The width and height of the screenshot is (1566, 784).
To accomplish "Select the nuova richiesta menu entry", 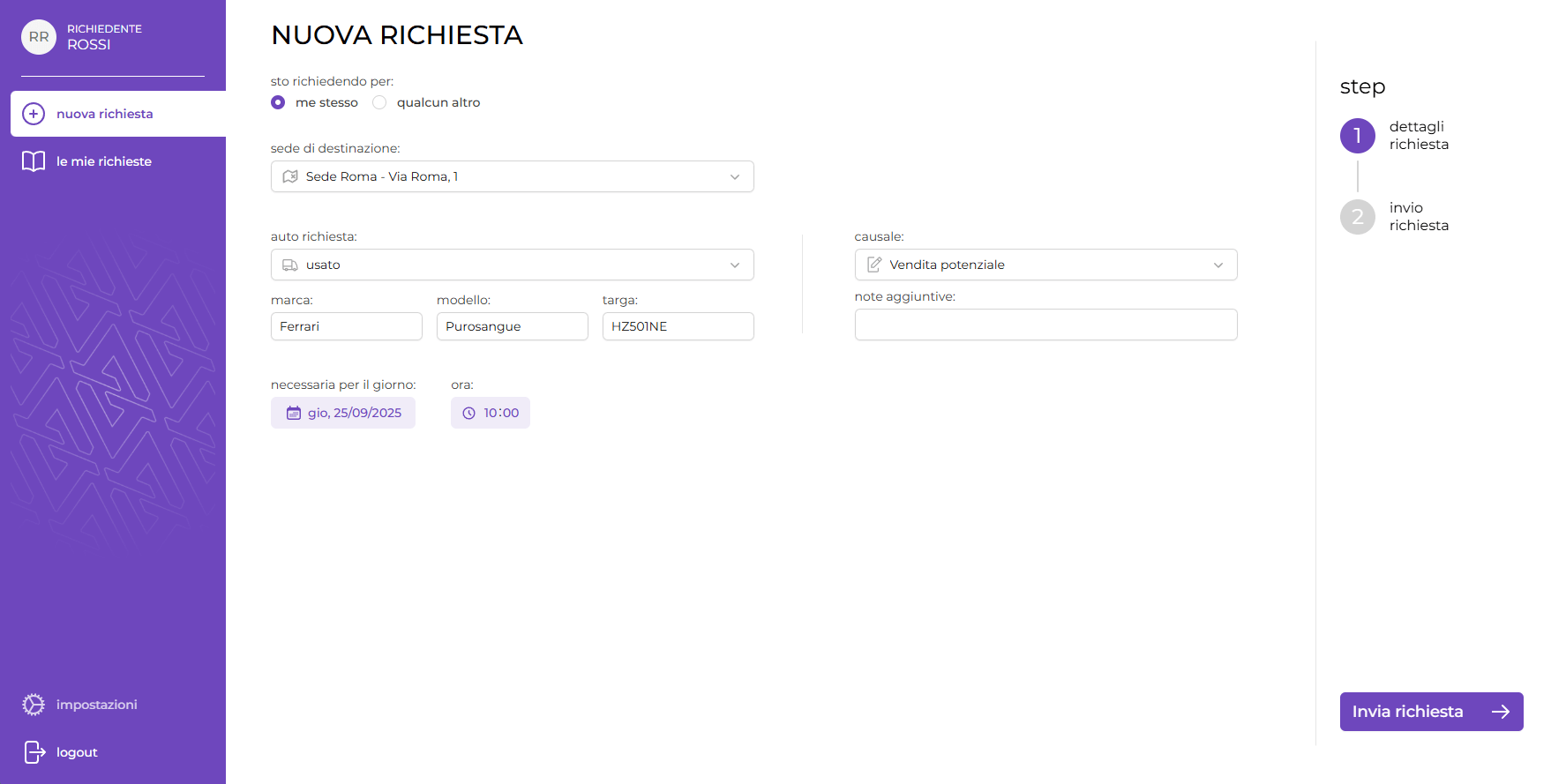I will click(x=104, y=114).
